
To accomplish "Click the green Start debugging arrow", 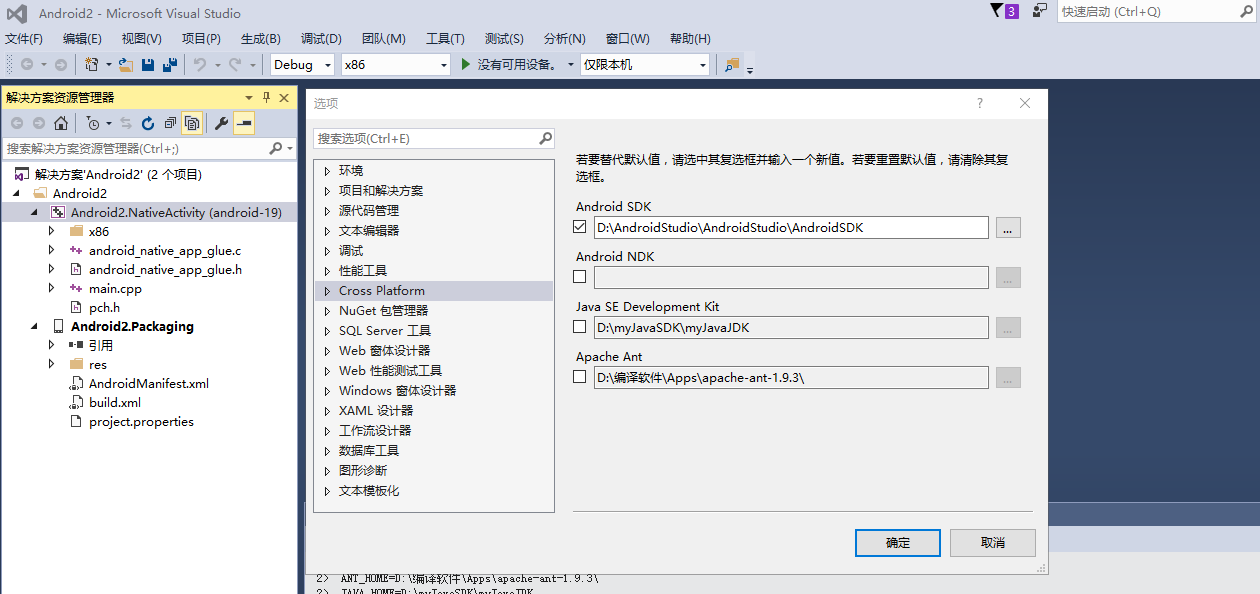I will 465,64.
